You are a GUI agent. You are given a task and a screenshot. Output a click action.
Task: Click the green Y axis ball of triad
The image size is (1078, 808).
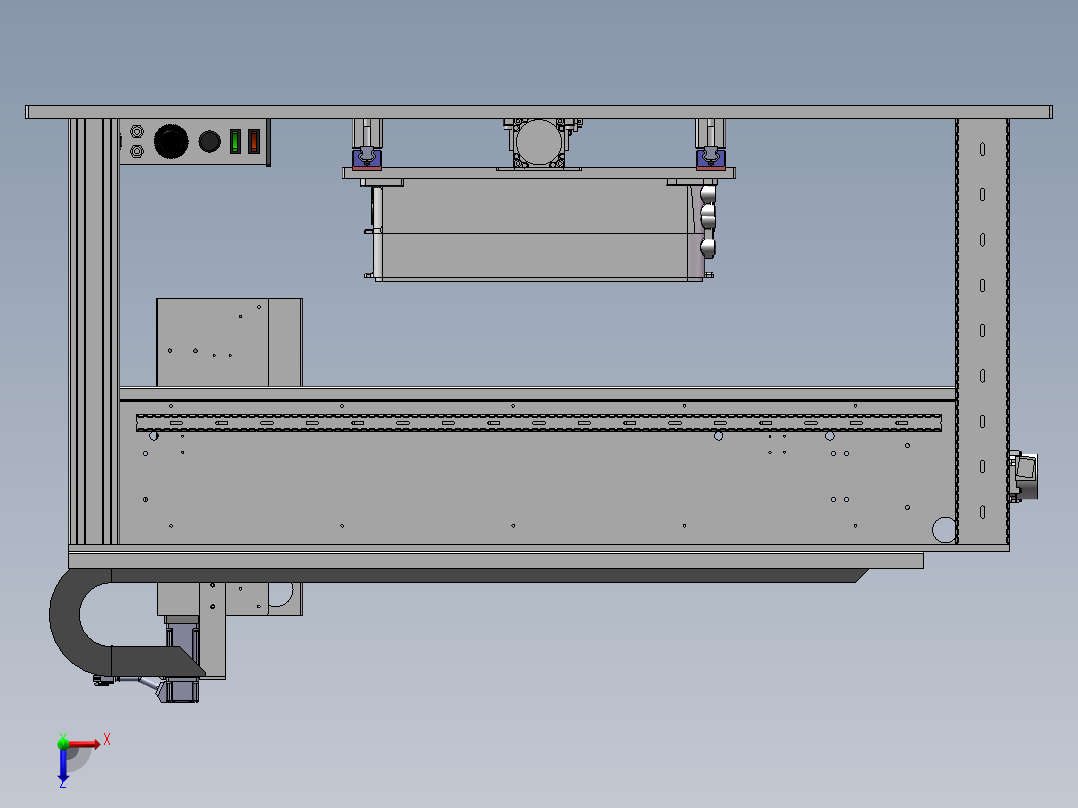tap(63, 743)
